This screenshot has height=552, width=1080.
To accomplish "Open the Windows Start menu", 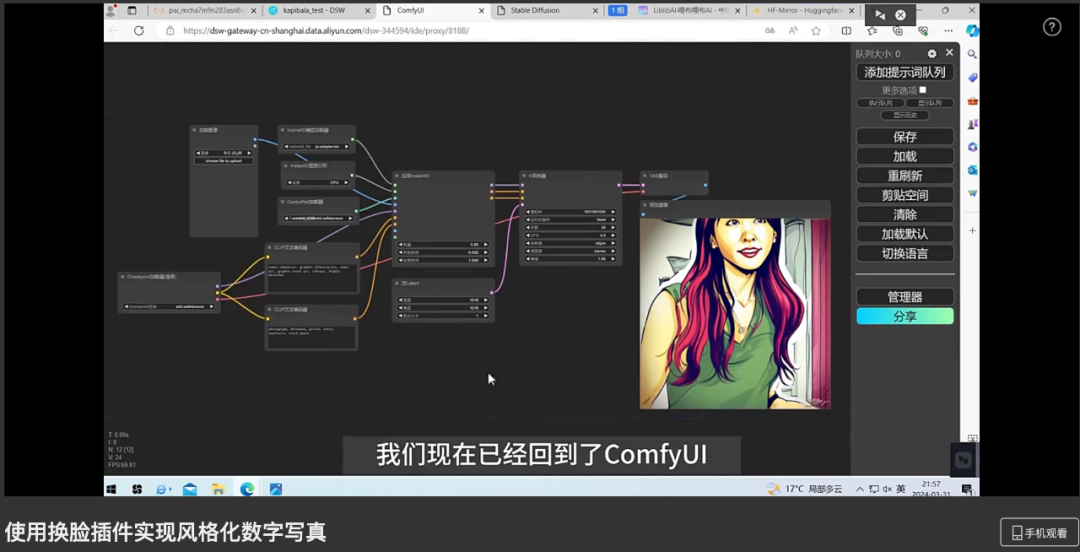I will (111, 489).
